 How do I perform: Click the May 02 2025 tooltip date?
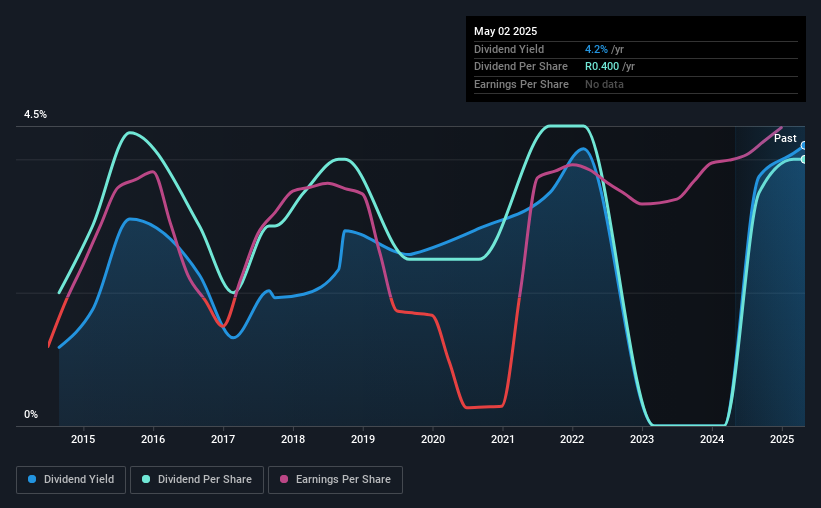point(505,31)
